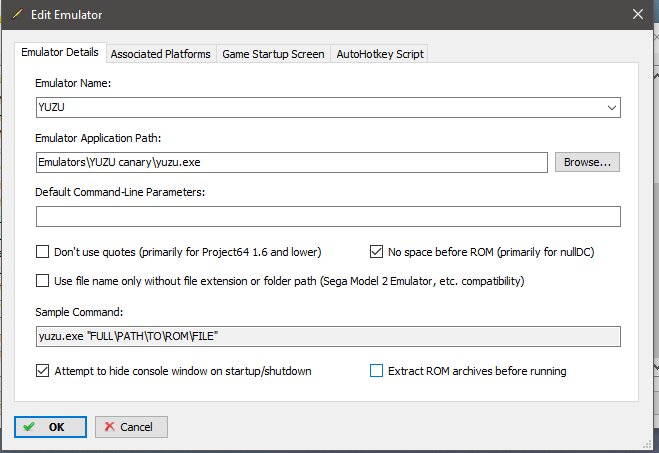Click the Default Command-Line Parameters: label

(120, 192)
